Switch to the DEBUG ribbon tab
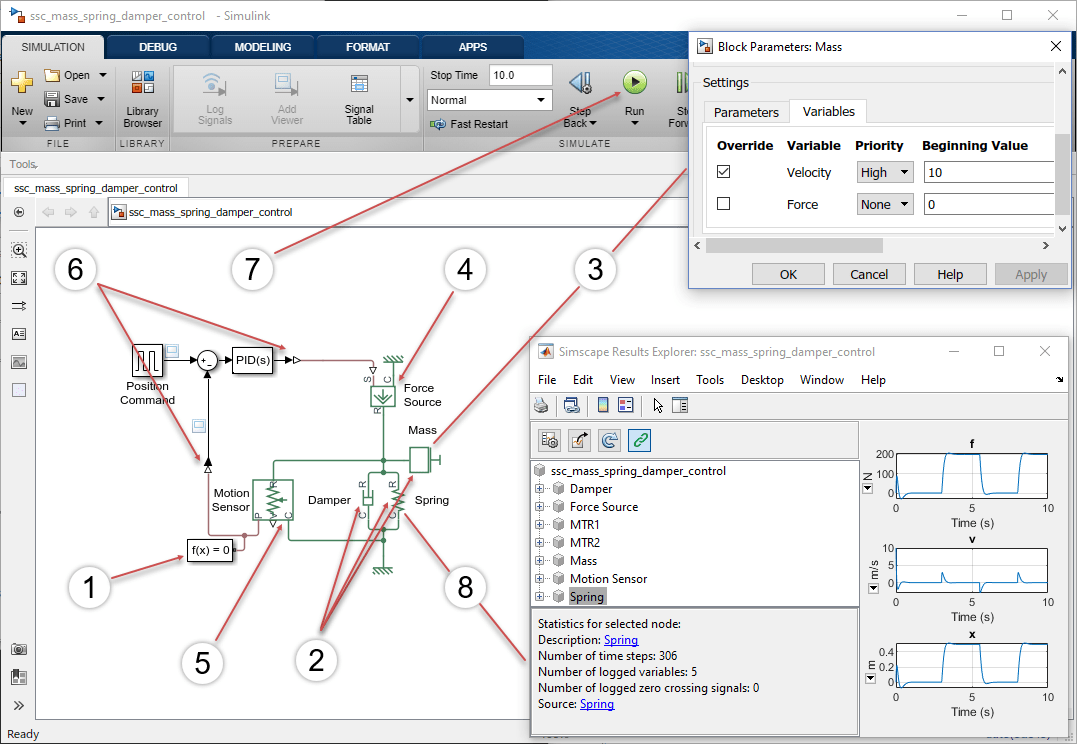Screen dimensions: 1077x744 pyautogui.click(x=158, y=47)
